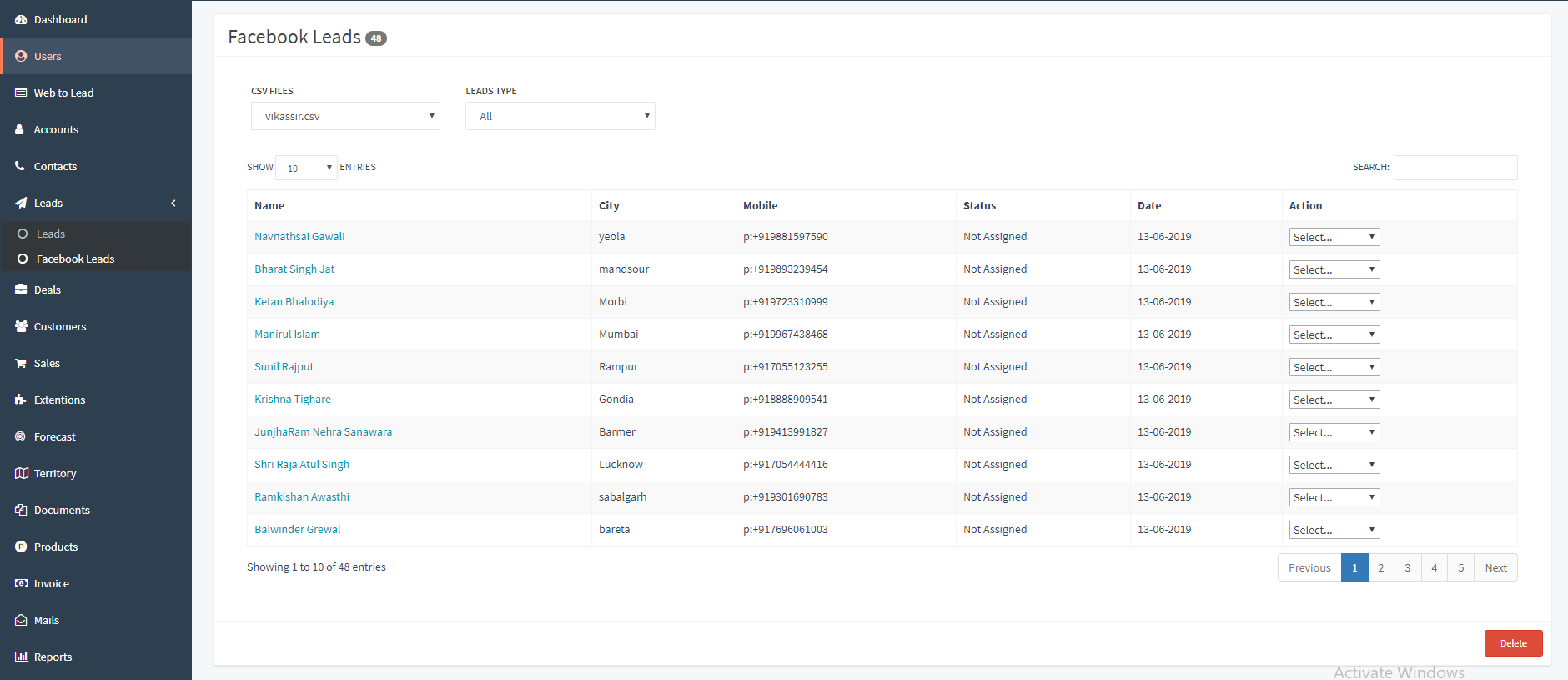This screenshot has width=1568, height=680.
Task: Go to page 2
Action: (x=1381, y=567)
